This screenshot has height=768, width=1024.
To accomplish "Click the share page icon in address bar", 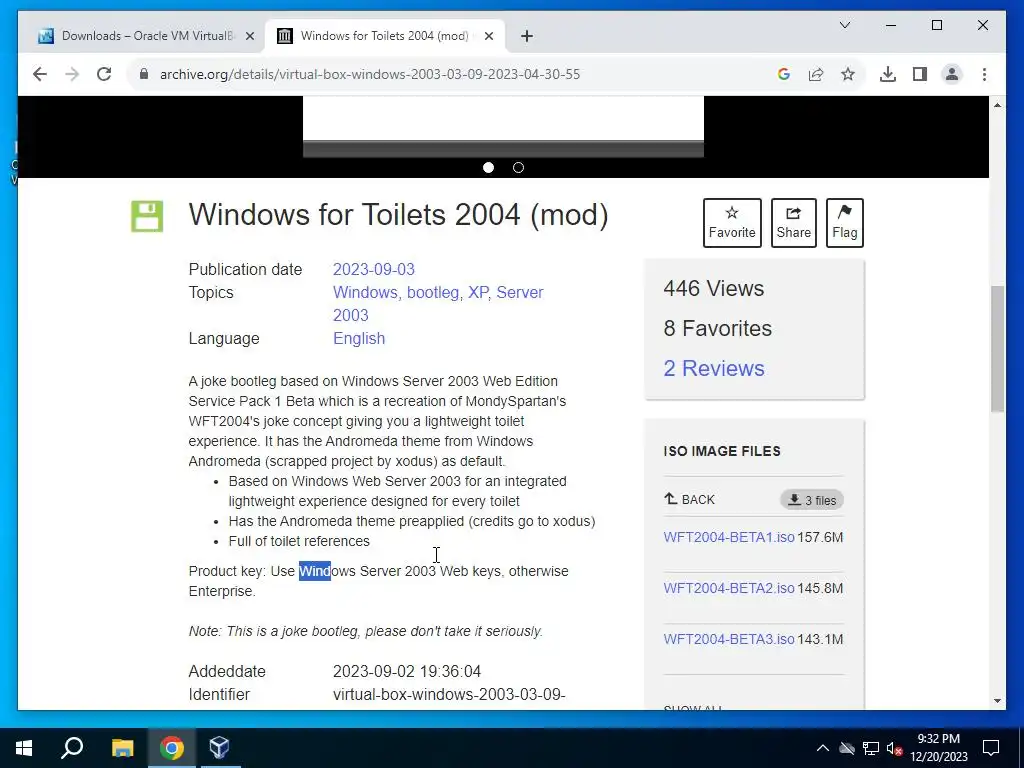I will pyautogui.click(x=816, y=74).
